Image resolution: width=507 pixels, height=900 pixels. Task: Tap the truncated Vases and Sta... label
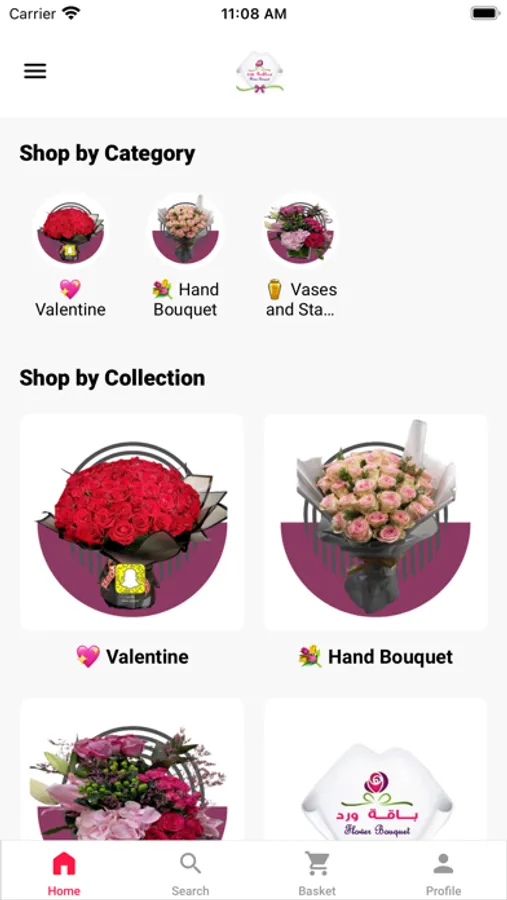[300, 299]
